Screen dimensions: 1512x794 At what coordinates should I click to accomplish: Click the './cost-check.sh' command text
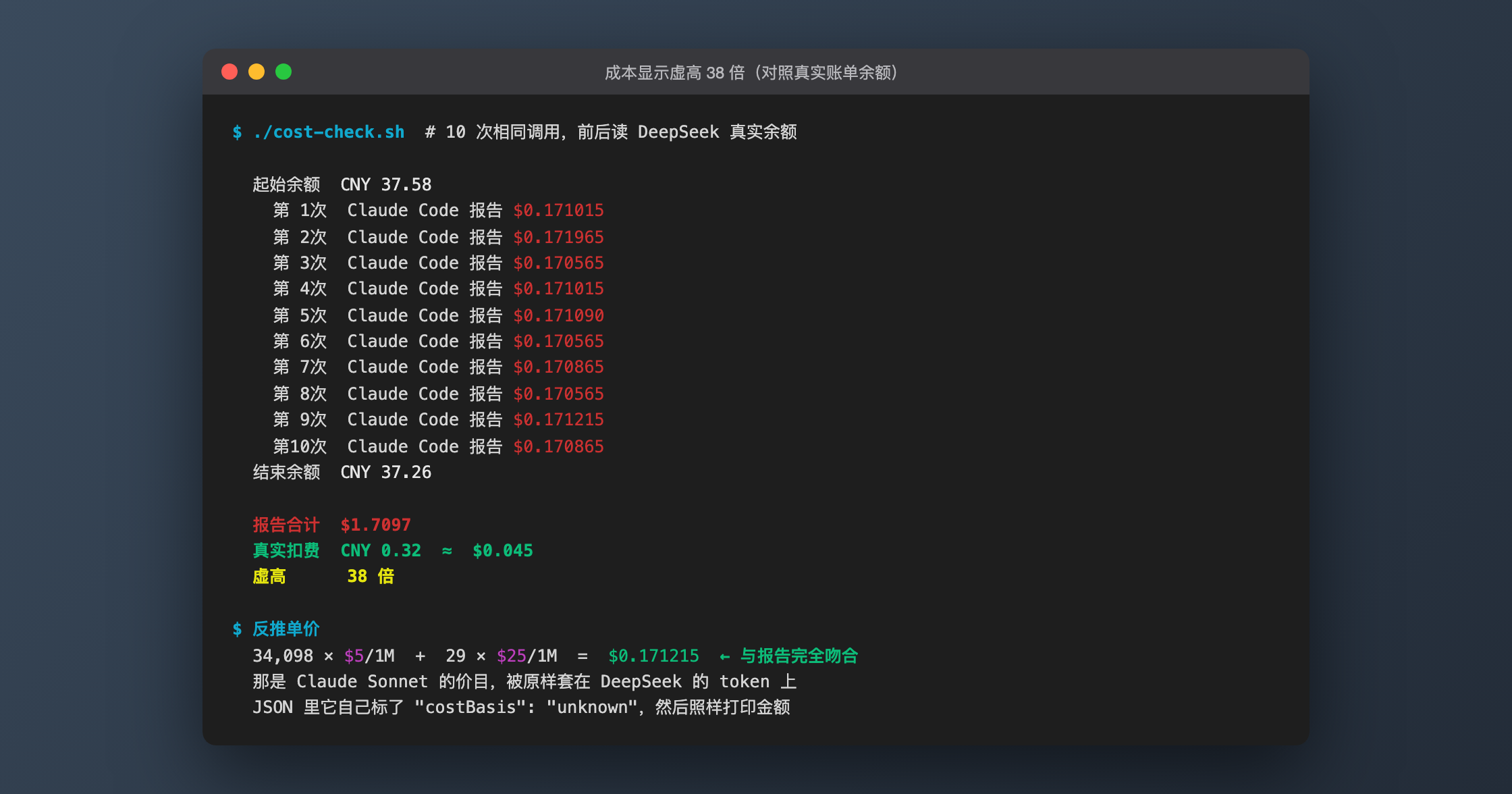tap(329, 132)
